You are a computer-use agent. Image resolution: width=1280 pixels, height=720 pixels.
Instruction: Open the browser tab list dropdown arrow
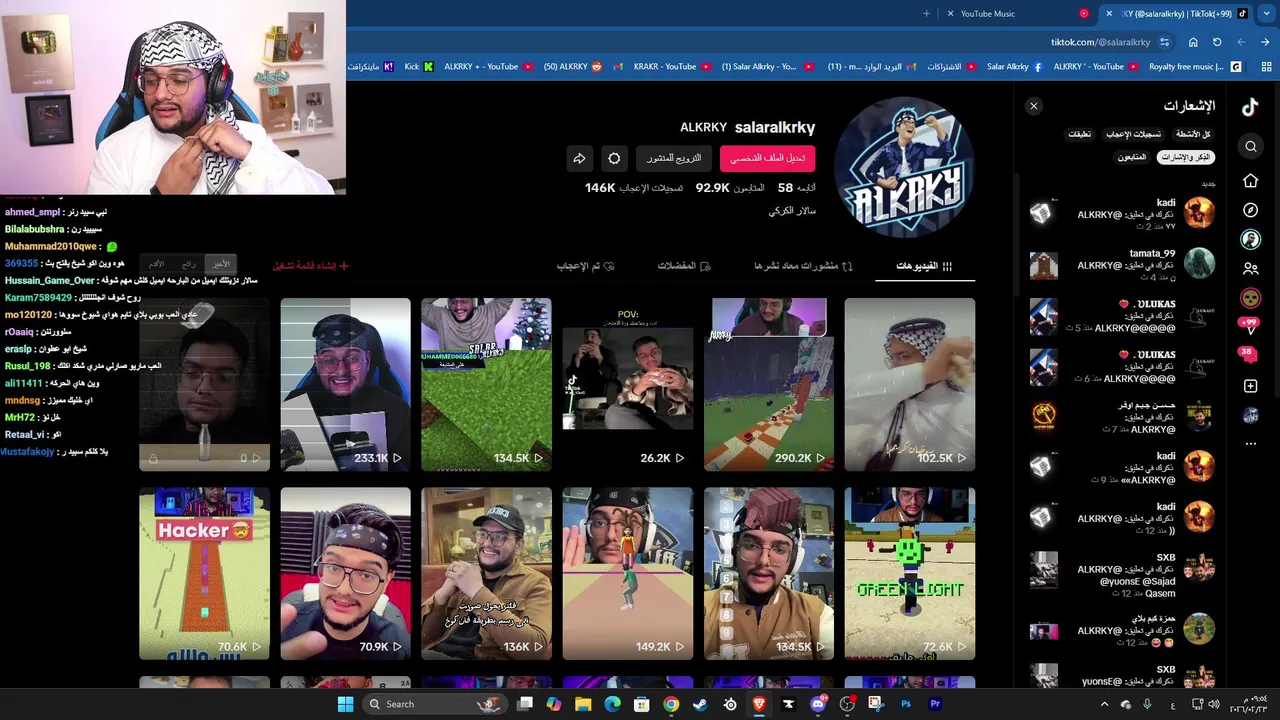click(x=1265, y=13)
